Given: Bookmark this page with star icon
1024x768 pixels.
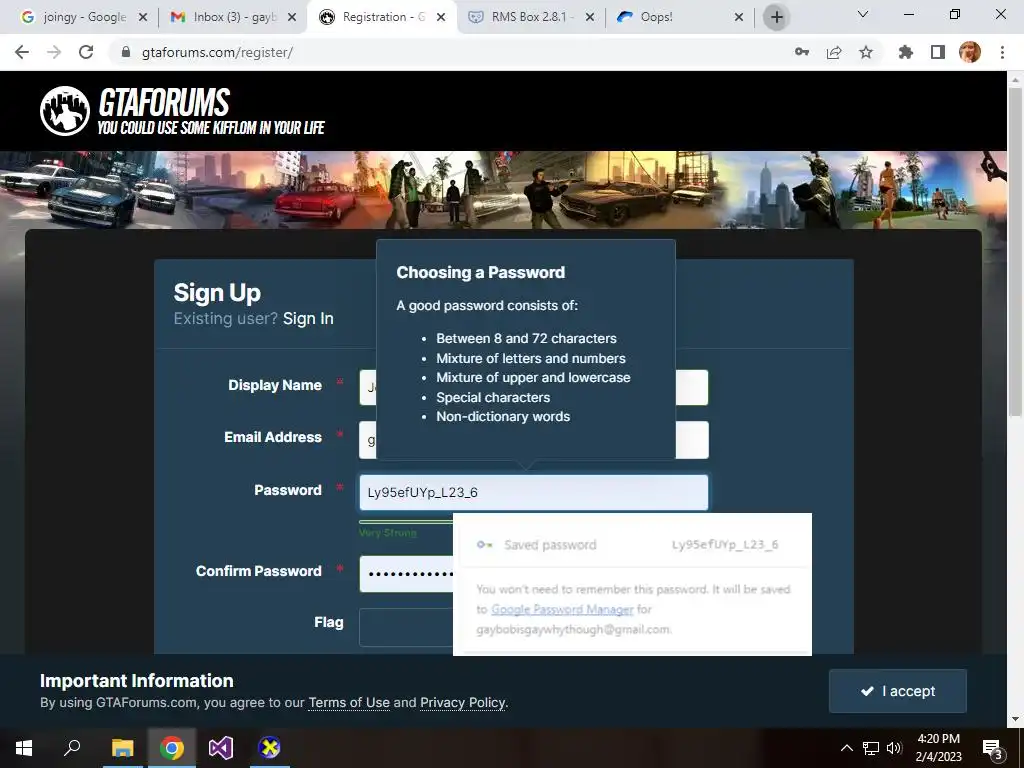Looking at the screenshot, I should click(x=866, y=52).
